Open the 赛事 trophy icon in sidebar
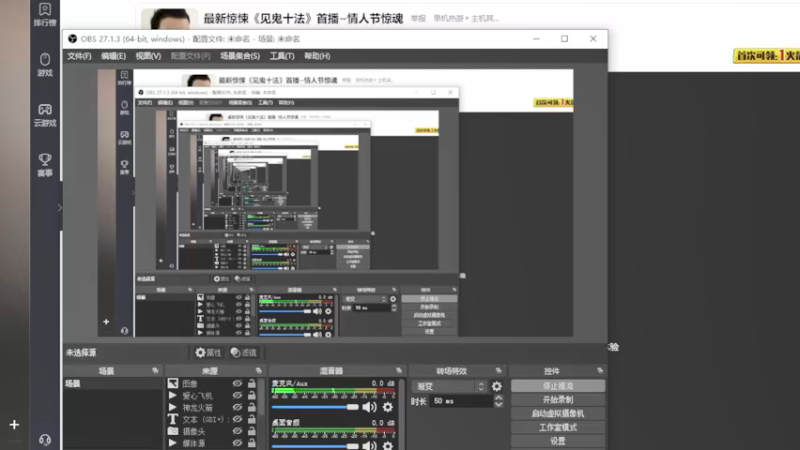 pyautogui.click(x=45, y=165)
